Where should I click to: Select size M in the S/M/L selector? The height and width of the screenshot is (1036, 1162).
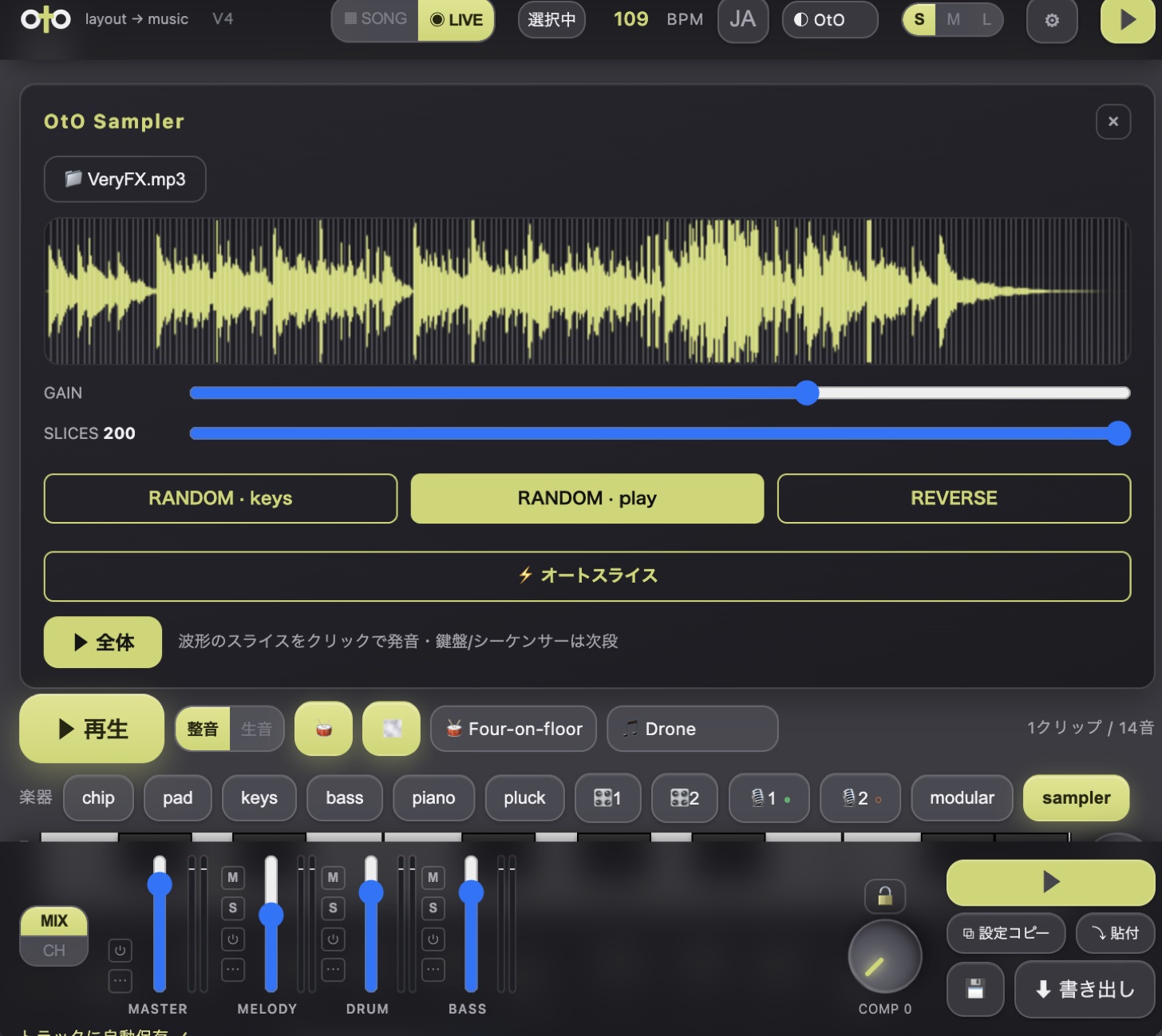pos(953,20)
